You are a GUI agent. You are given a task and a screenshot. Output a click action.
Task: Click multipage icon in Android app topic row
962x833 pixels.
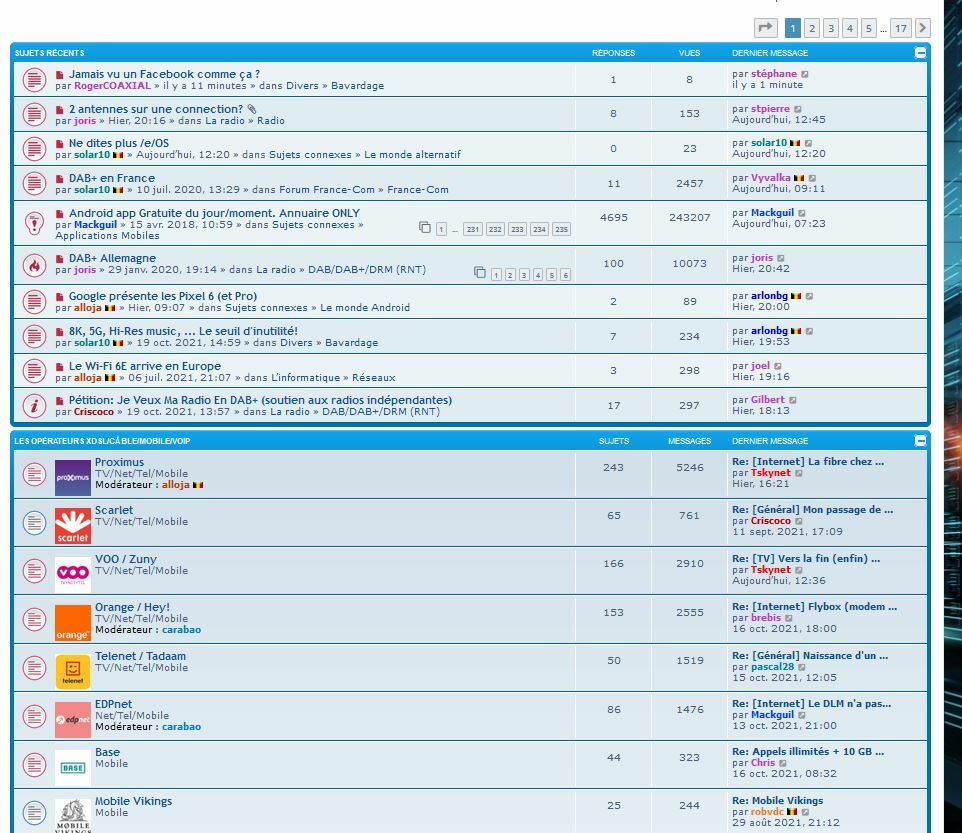tap(425, 228)
